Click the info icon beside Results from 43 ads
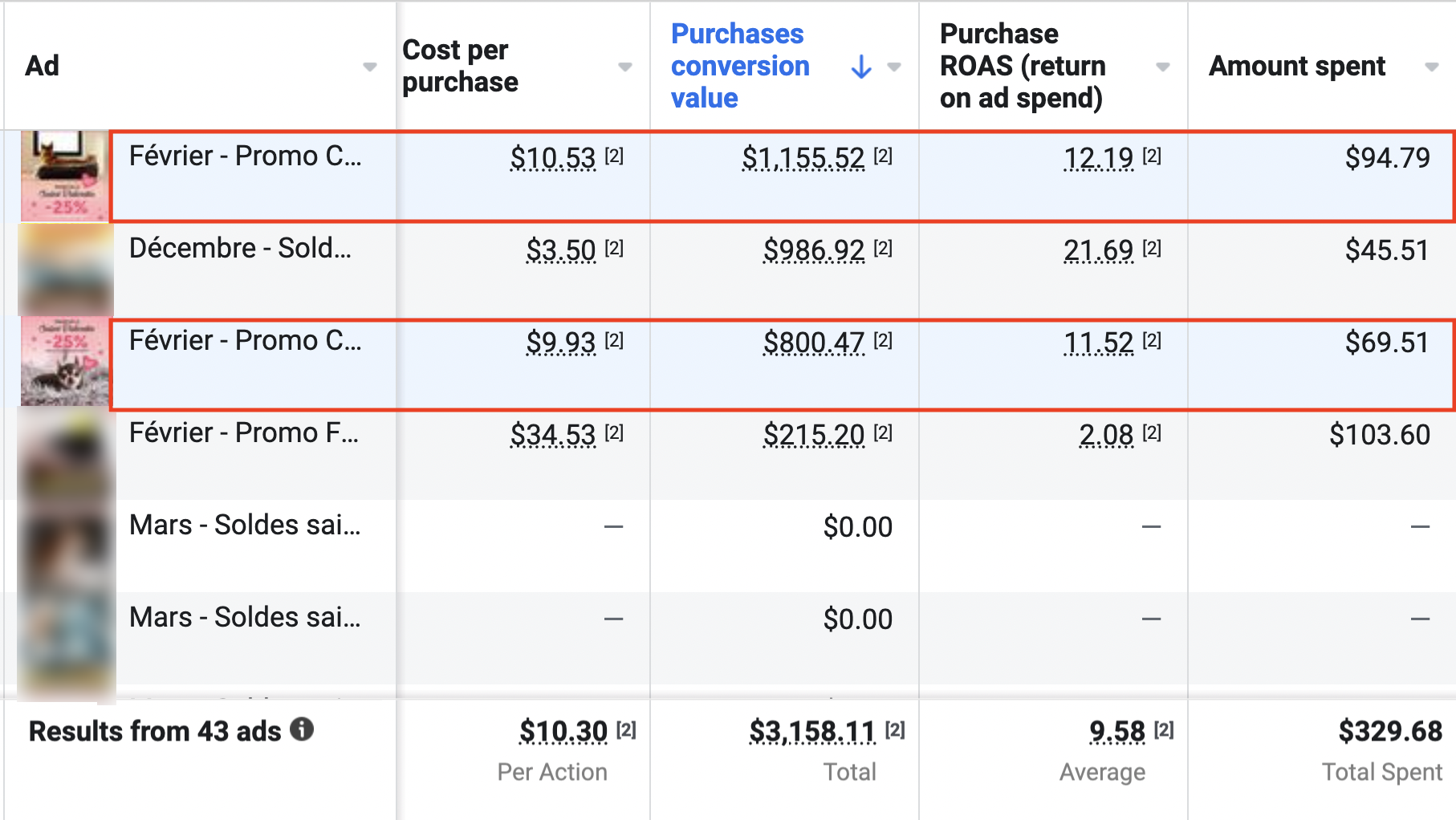 [x=302, y=729]
